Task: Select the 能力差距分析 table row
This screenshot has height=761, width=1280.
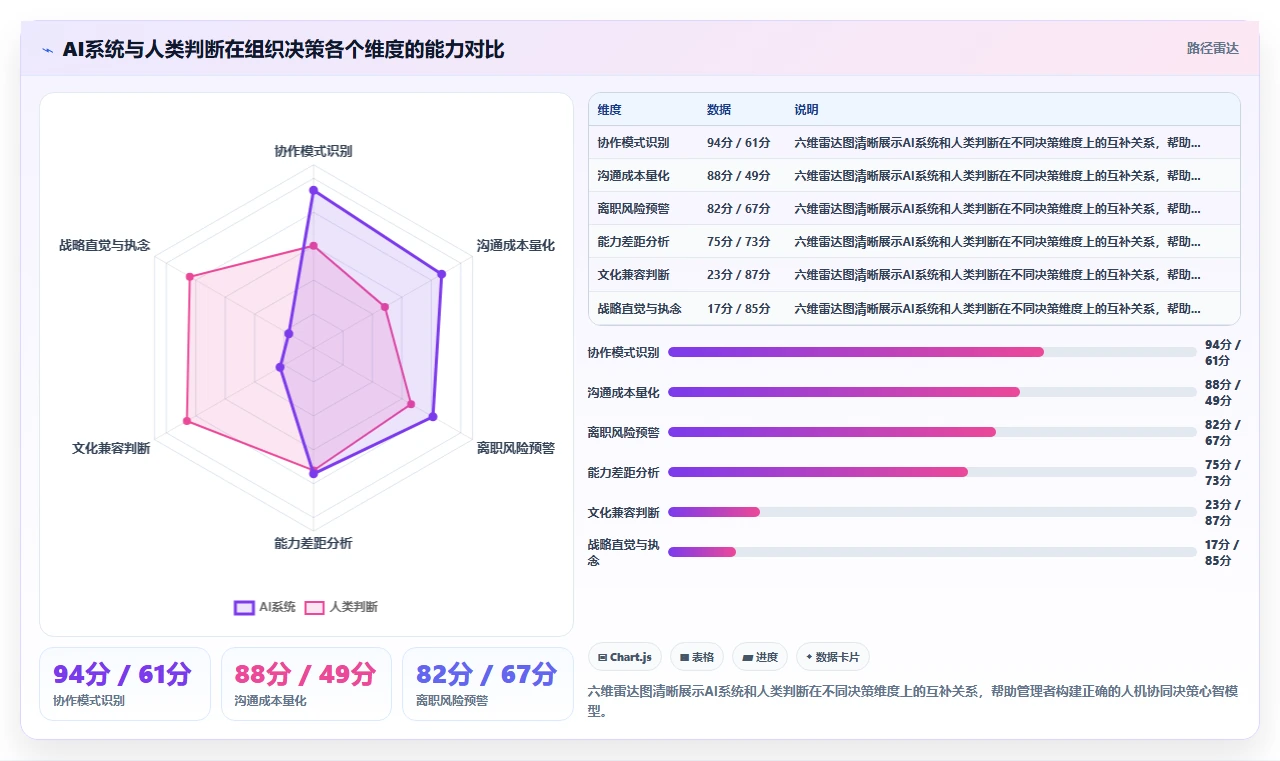Action: click(914, 241)
